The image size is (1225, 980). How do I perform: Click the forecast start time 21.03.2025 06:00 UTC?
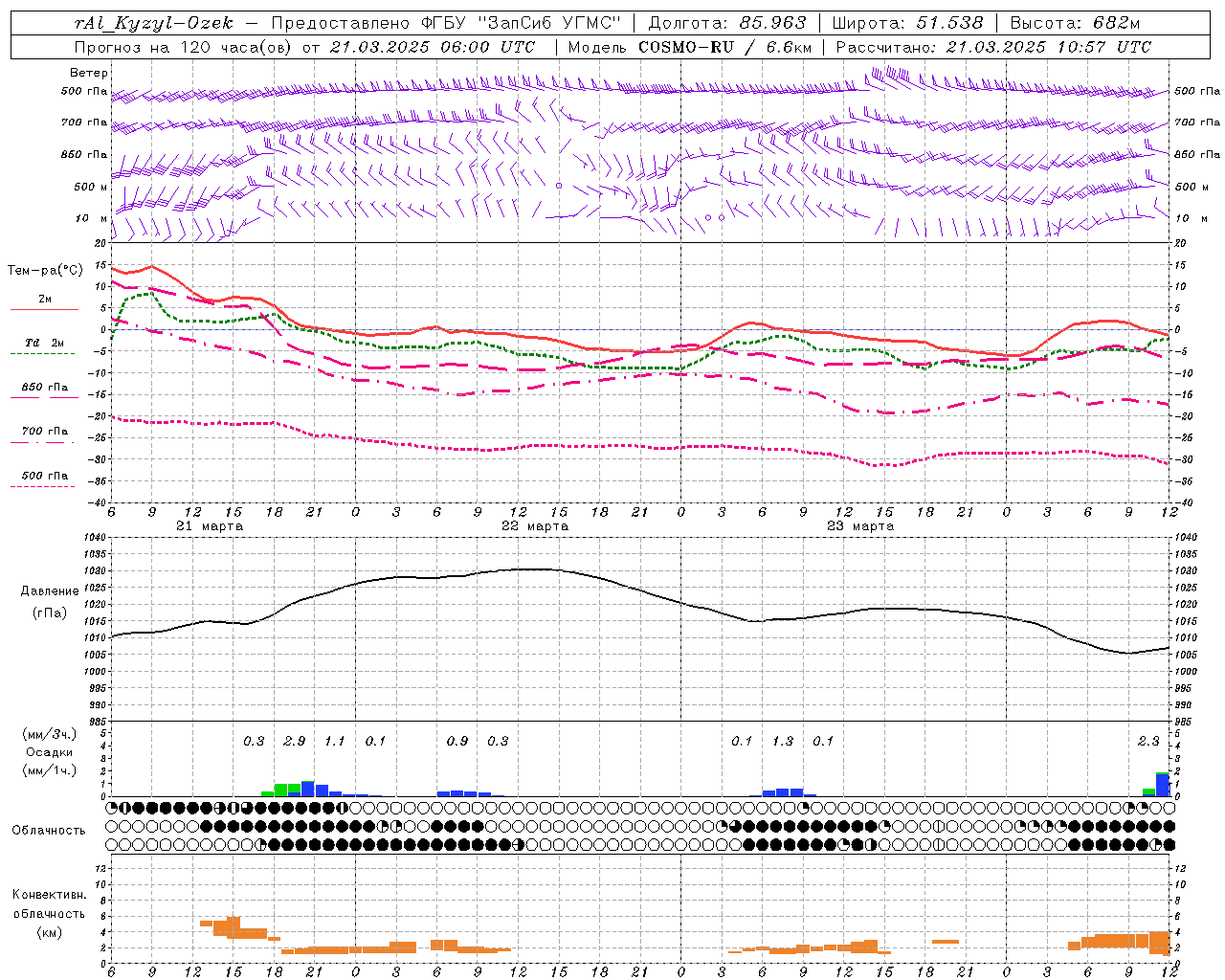point(432,47)
